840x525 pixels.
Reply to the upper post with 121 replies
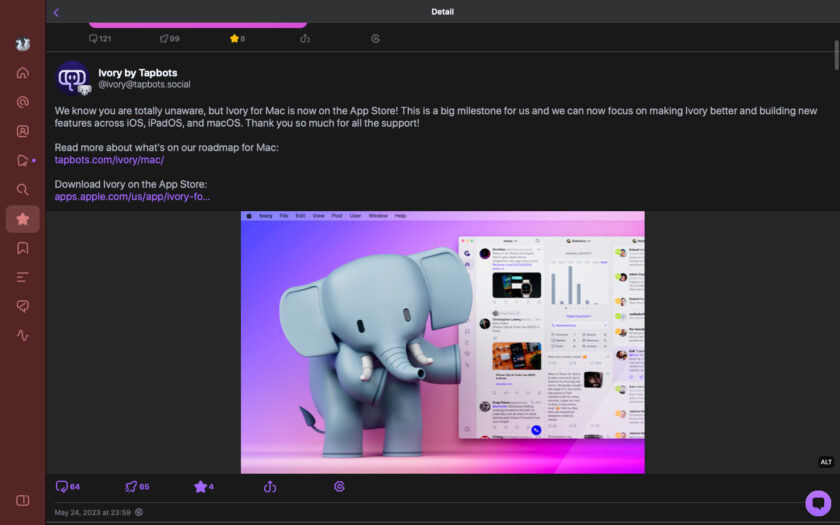100,39
